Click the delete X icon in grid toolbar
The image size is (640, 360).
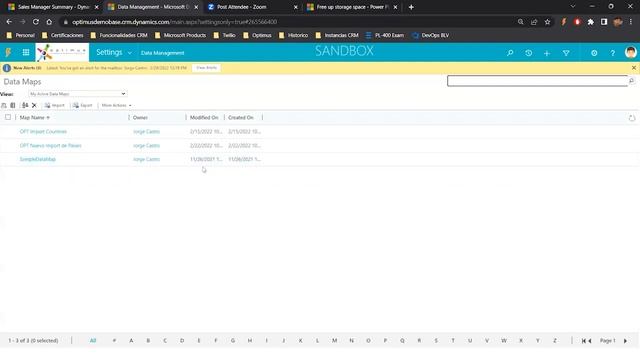coord(34,105)
